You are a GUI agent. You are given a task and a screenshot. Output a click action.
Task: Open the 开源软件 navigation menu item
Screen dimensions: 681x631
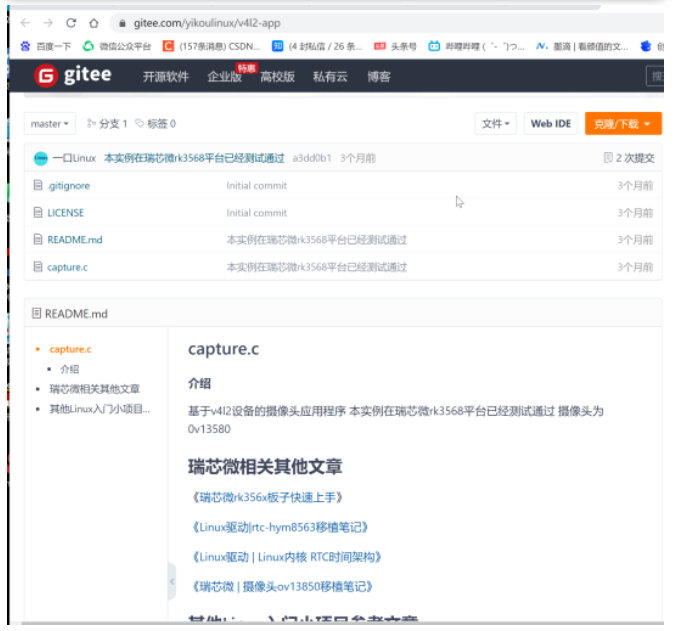(x=165, y=77)
